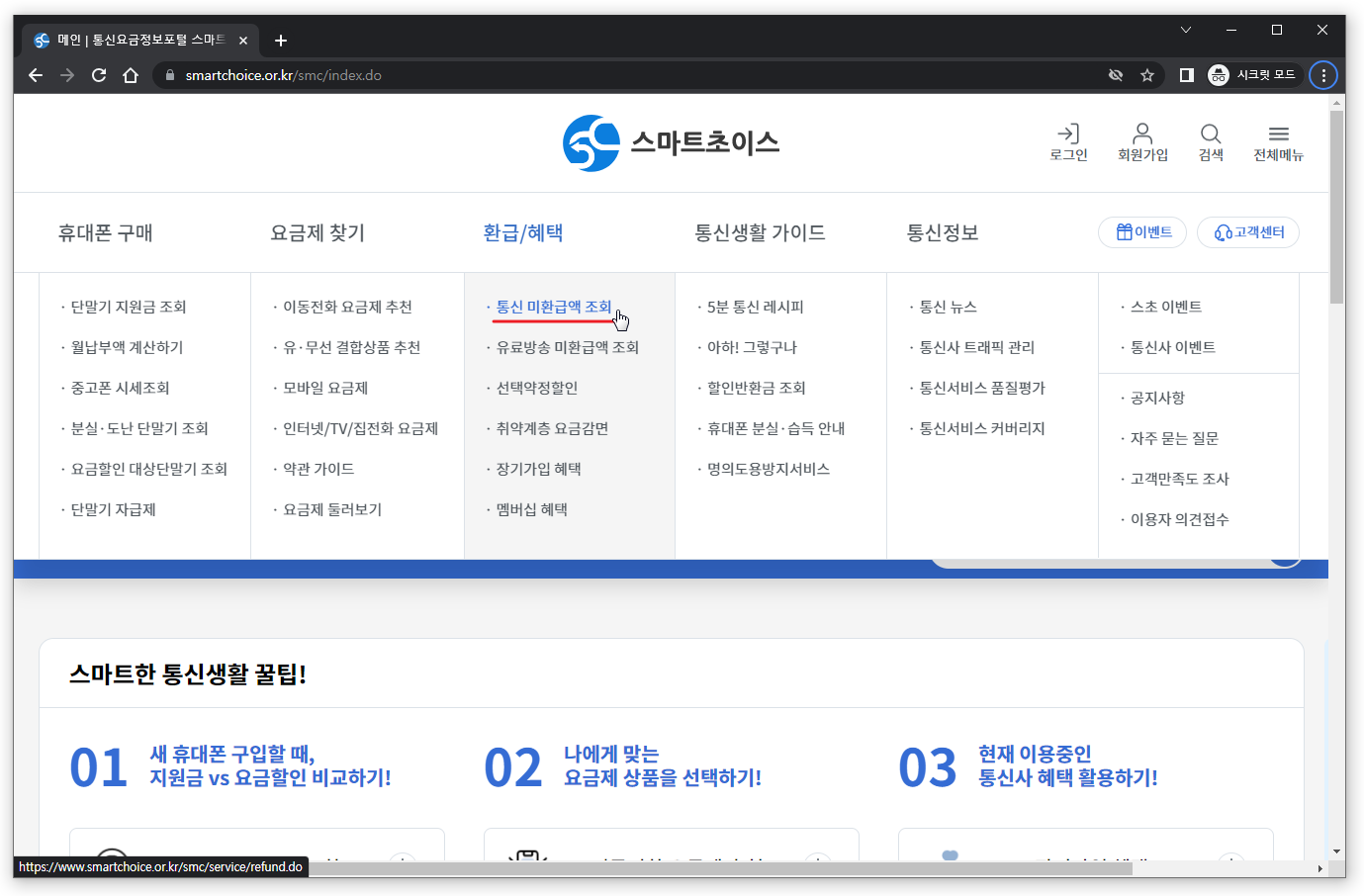Select 통신사 이벤트
This screenshot has height=896, width=1364.
tap(1173, 347)
